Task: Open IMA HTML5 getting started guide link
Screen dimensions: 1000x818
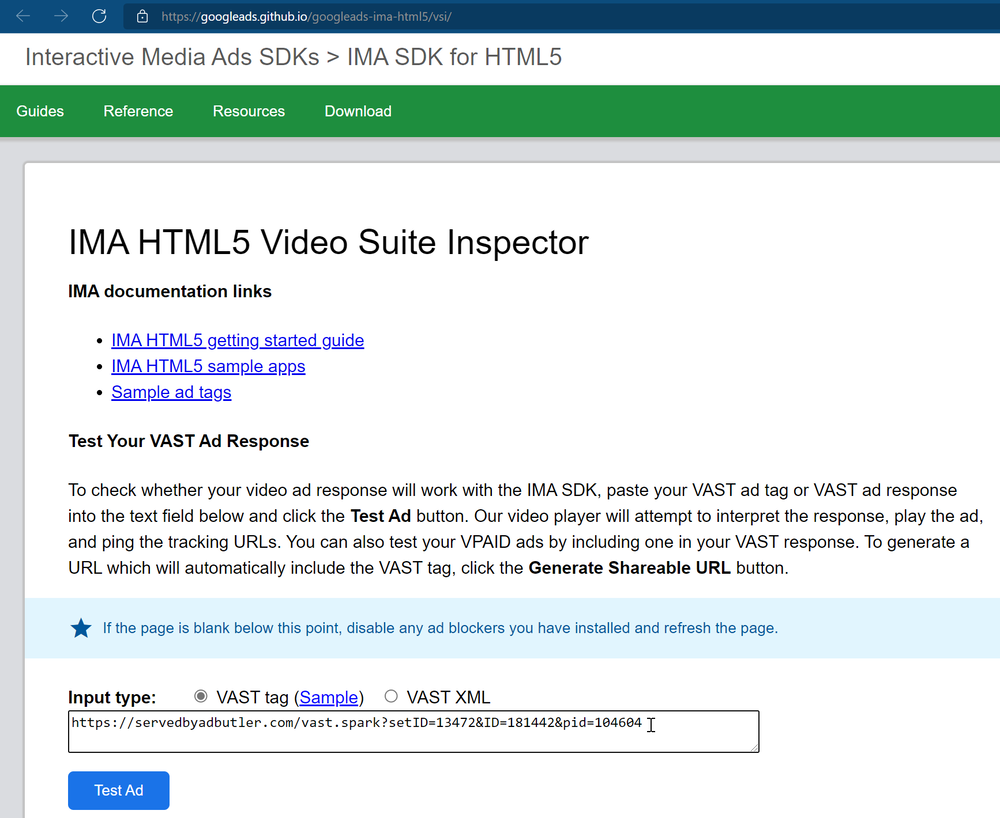Action: point(238,340)
